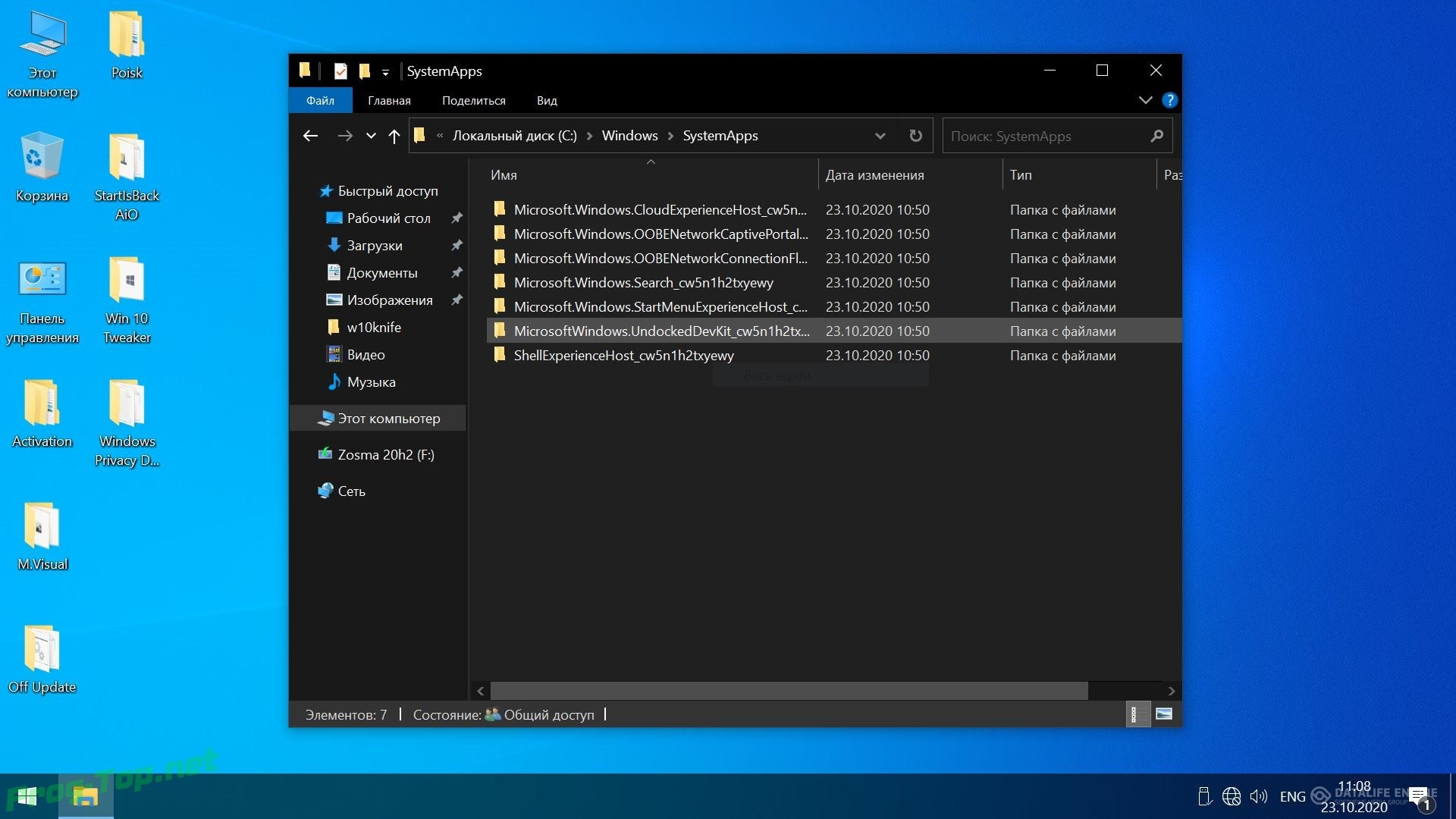Viewport: 1456px width, 819px height.
Task: Select Видео in navigation pane
Action: 356,355
